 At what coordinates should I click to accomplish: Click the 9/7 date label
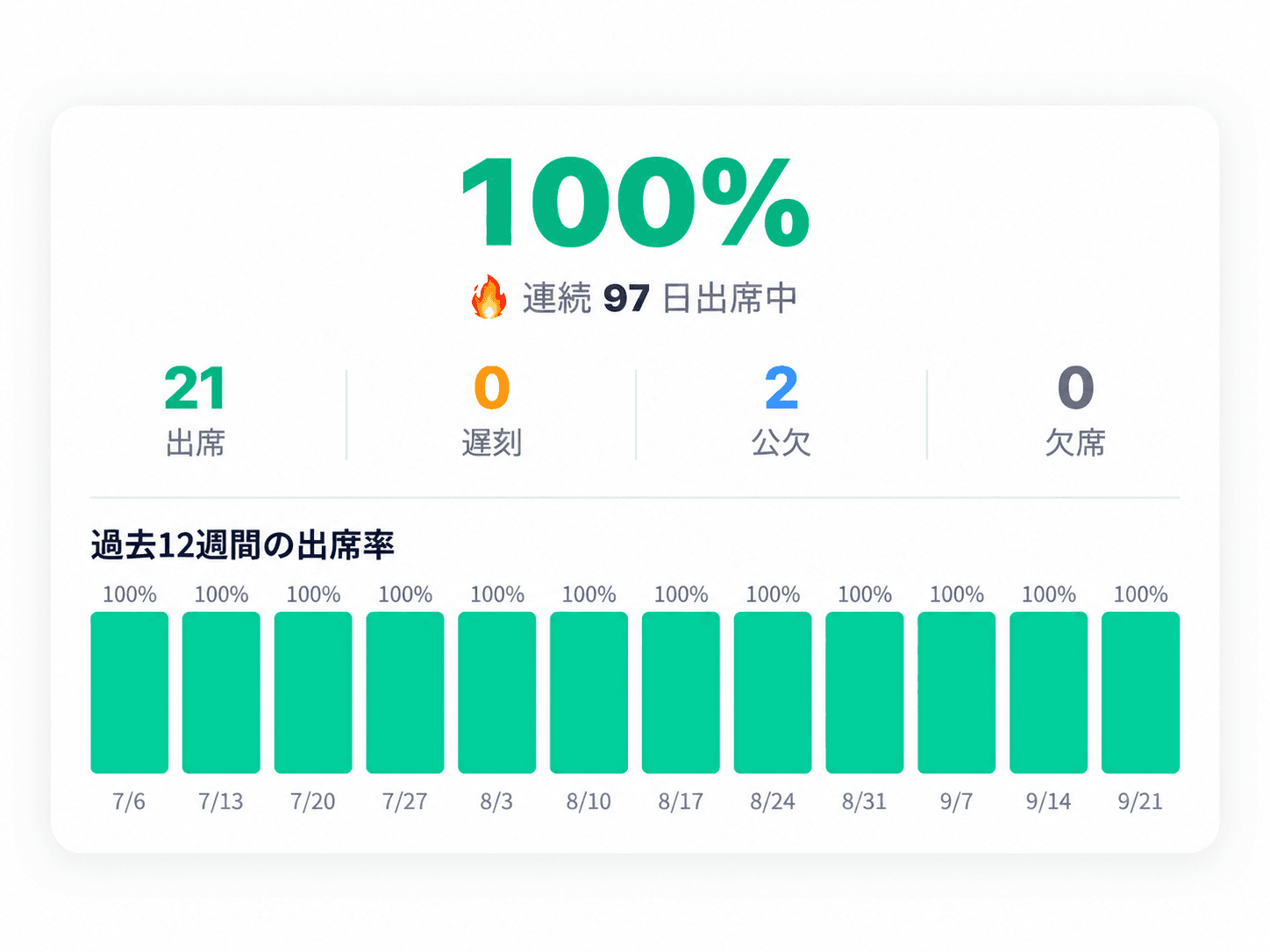(957, 801)
